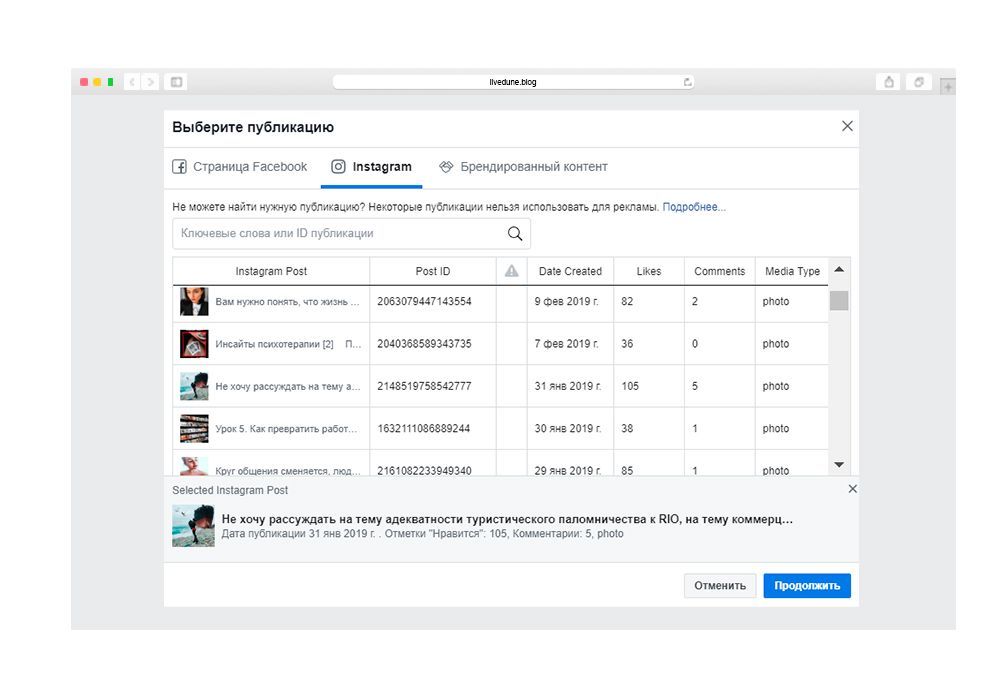Screen dimensions: 1000x700
Task: Click the Отменить button
Action: (x=720, y=586)
